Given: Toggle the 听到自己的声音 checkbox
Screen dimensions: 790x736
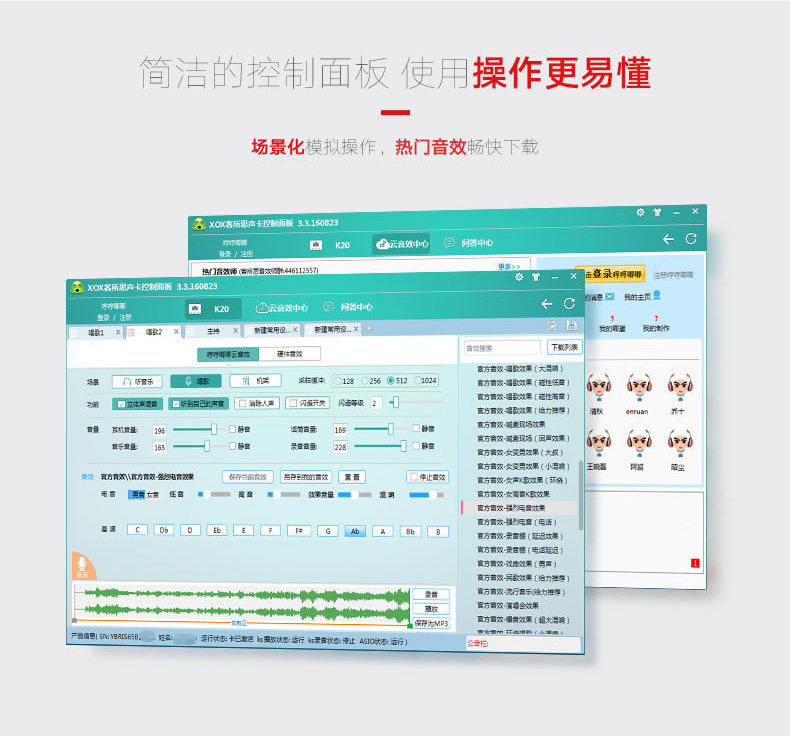Looking at the screenshot, I should 176,404.
